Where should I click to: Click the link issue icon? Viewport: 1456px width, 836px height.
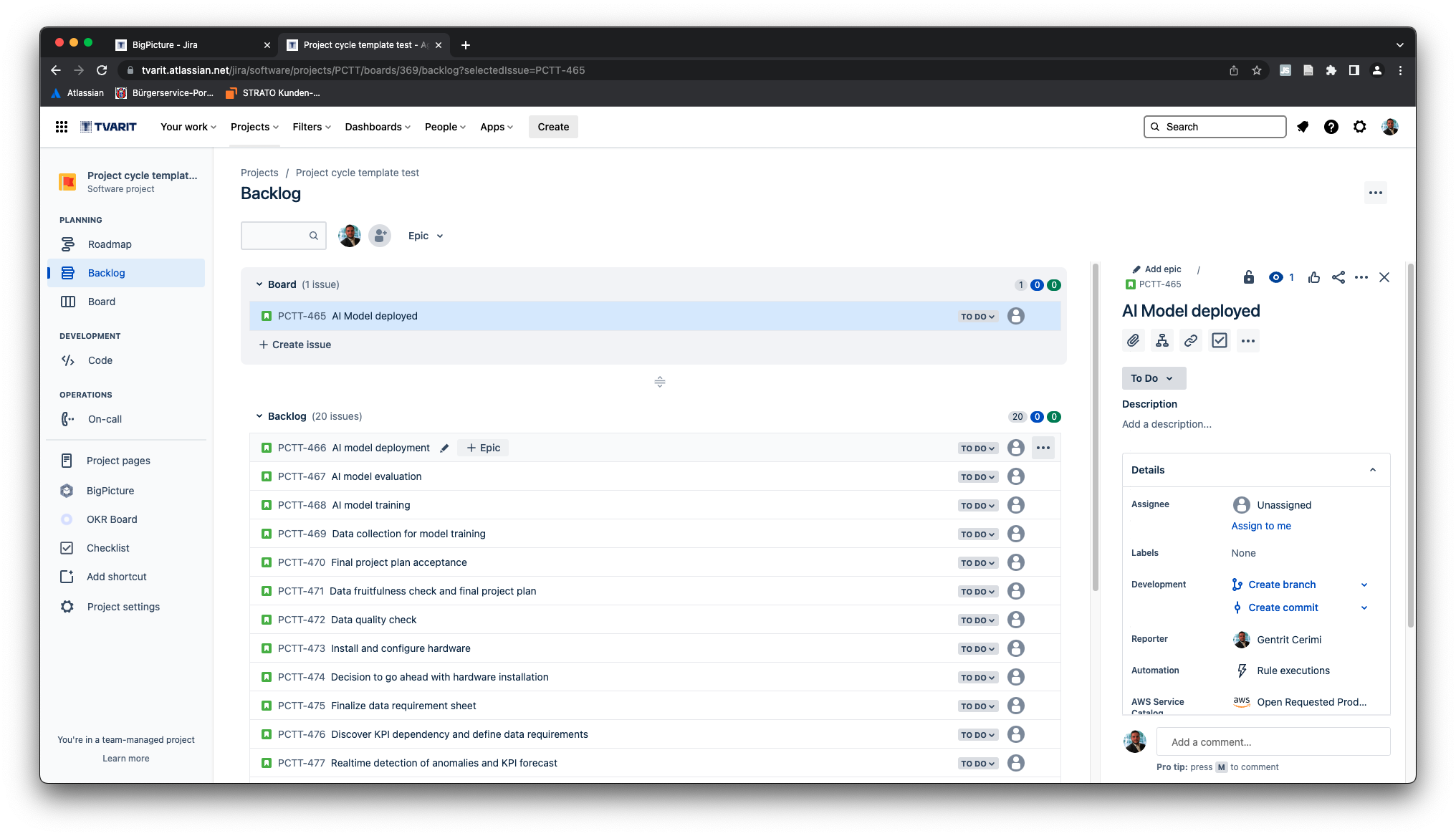[1191, 341]
